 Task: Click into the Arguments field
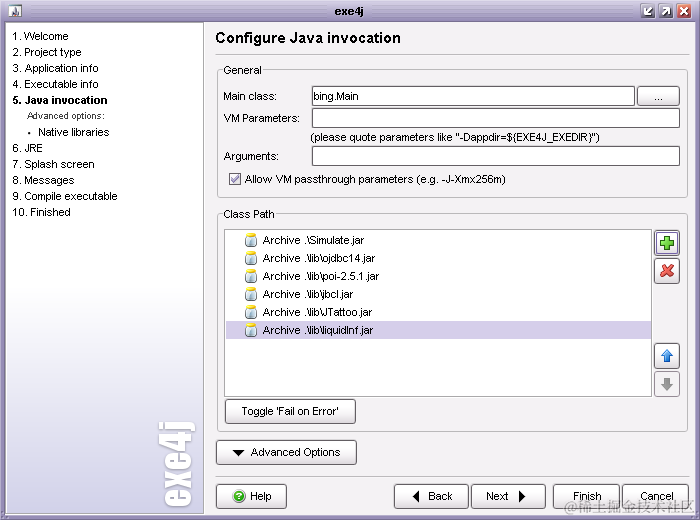pyautogui.click(x=496, y=156)
